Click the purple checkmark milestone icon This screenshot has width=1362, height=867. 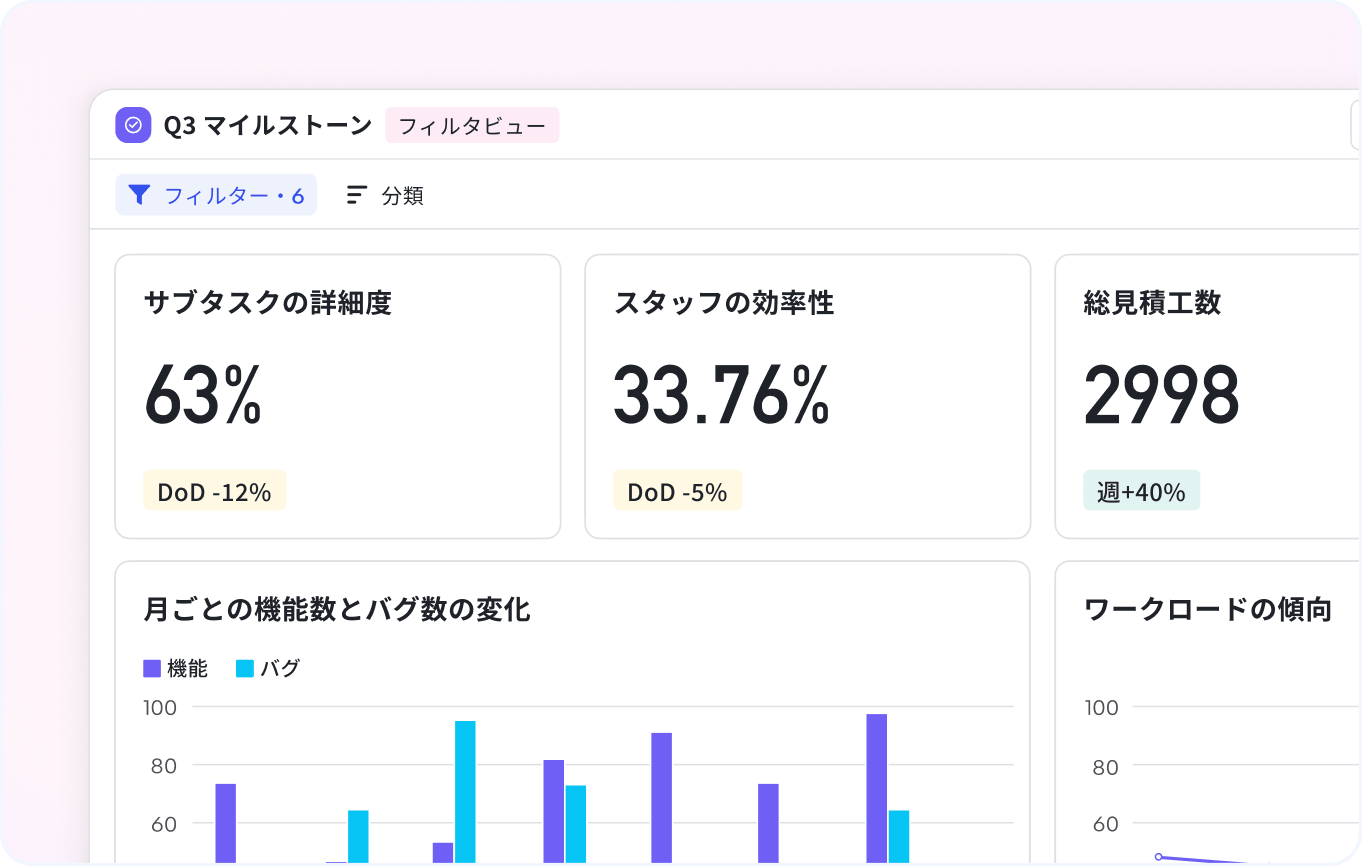point(133,126)
